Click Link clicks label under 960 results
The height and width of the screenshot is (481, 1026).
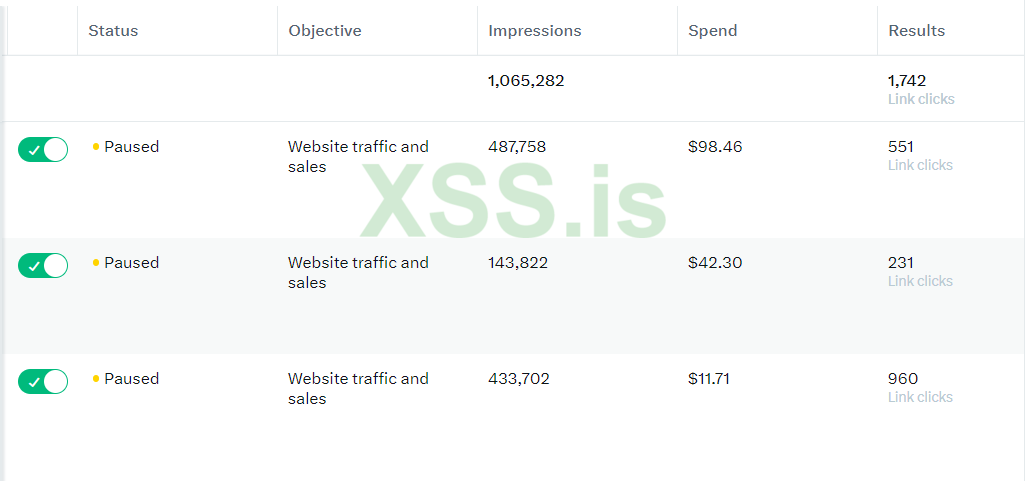pyautogui.click(x=921, y=397)
